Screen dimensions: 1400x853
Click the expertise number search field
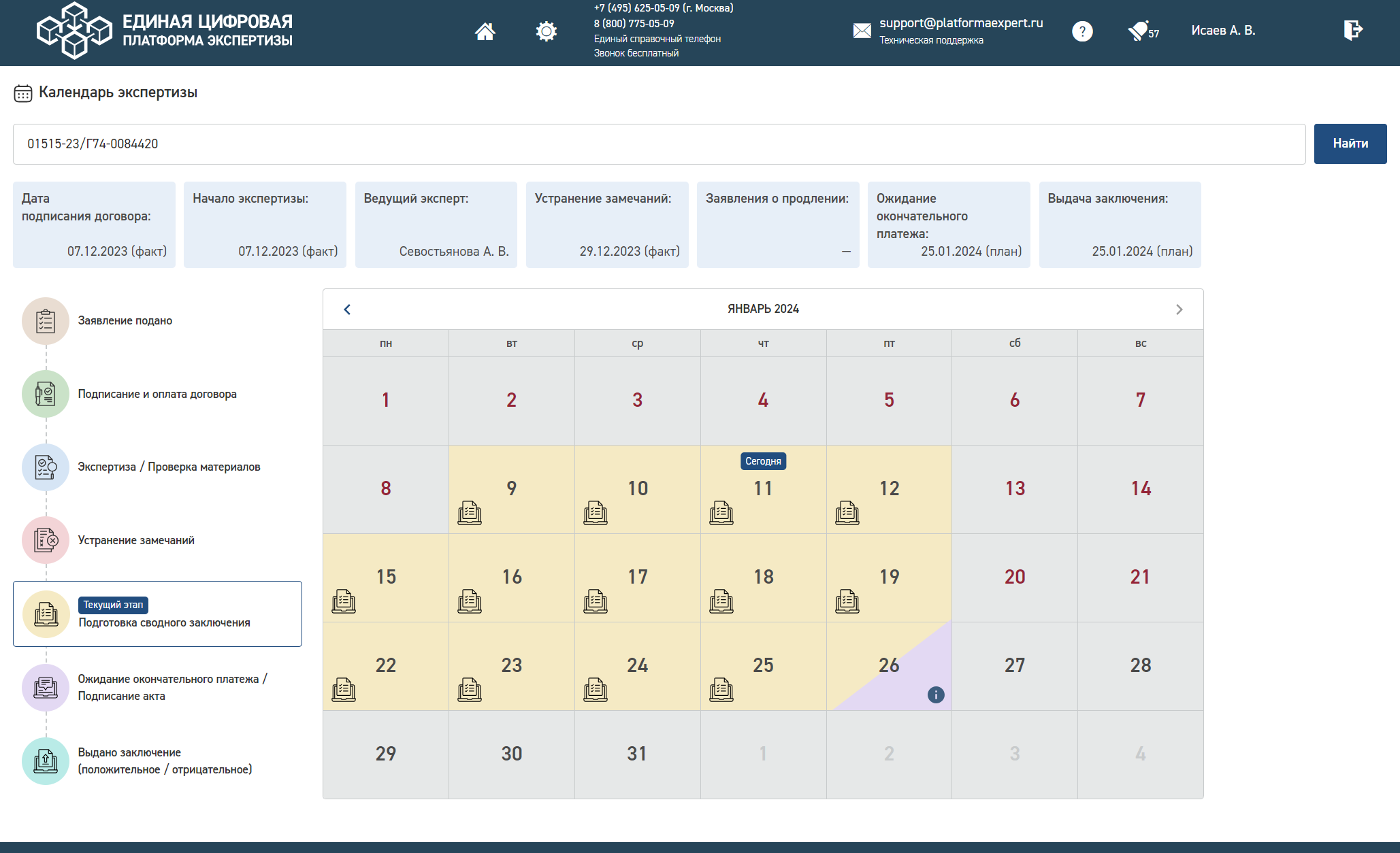659,144
